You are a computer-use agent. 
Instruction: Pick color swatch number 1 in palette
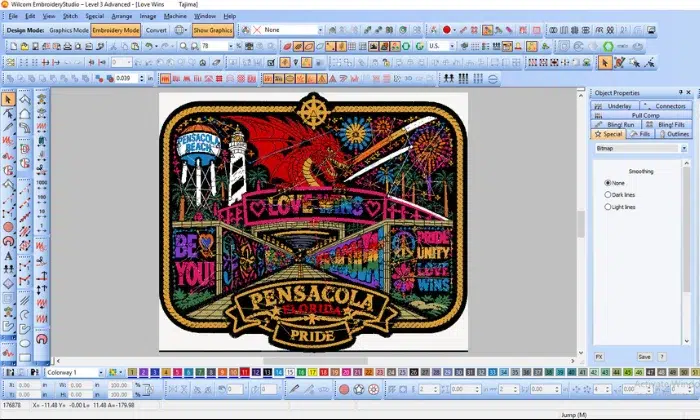[132, 372]
